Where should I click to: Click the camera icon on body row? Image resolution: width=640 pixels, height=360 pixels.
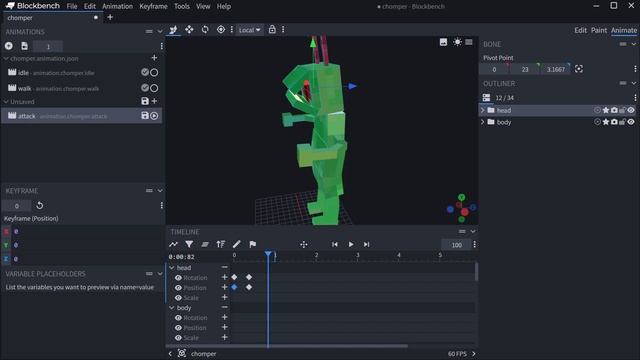click(614, 122)
